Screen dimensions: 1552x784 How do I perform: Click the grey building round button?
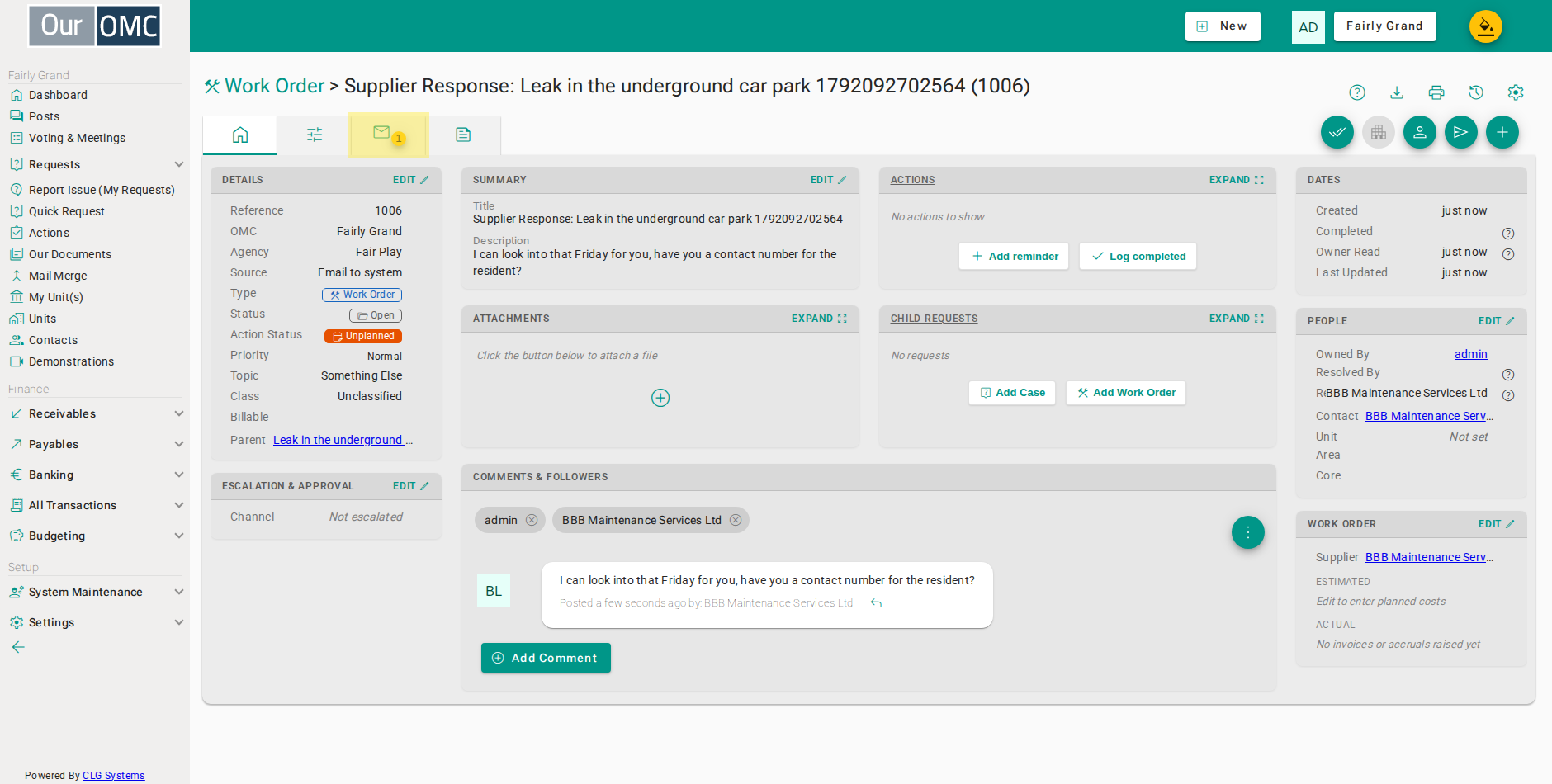click(x=1379, y=132)
